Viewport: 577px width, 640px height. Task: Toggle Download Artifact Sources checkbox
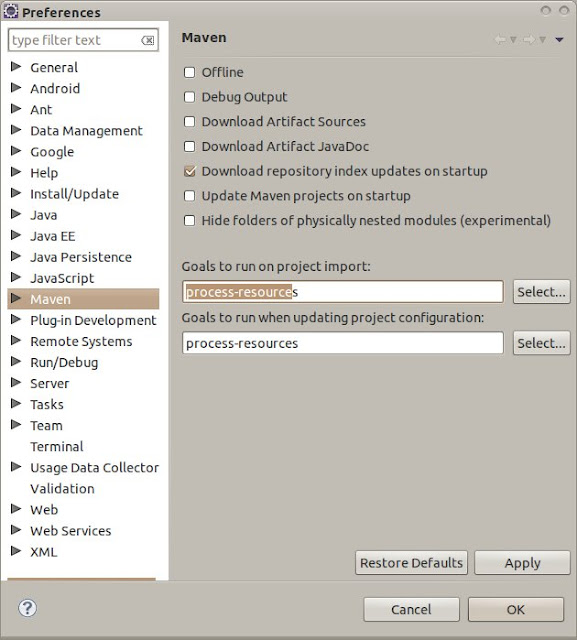point(189,122)
